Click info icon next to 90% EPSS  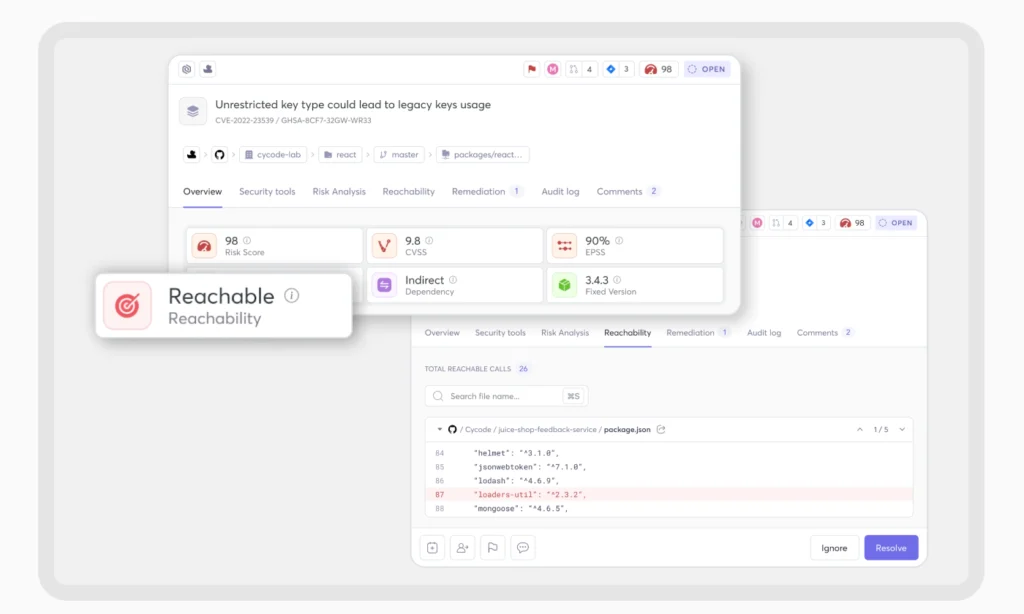tap(619, 240)
